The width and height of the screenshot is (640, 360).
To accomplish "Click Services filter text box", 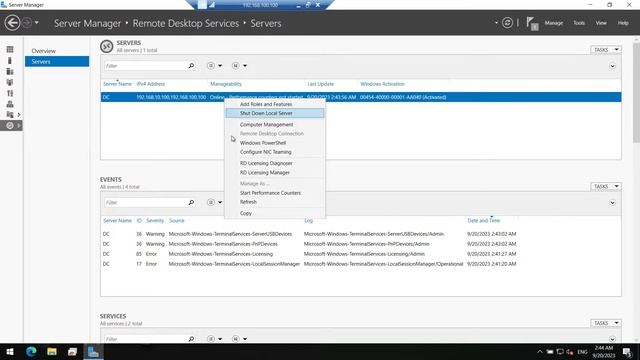I will [x=145, y=339].
